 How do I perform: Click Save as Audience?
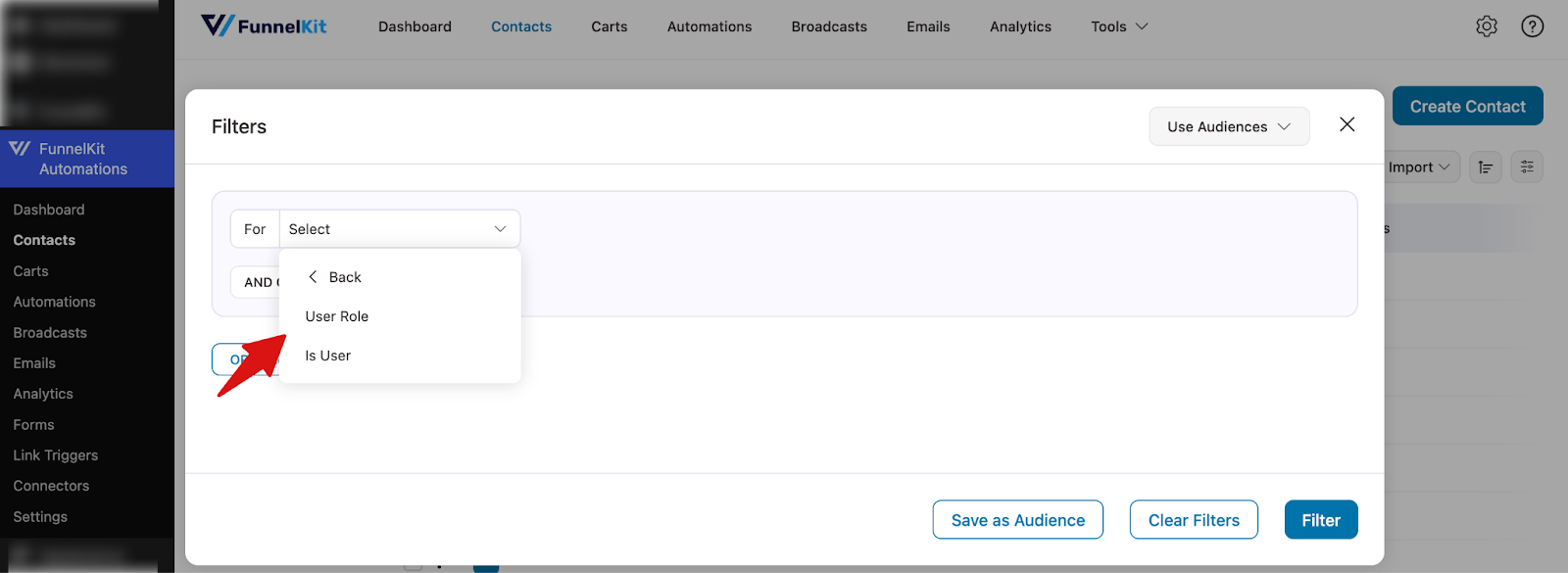tap(1017, 519)
